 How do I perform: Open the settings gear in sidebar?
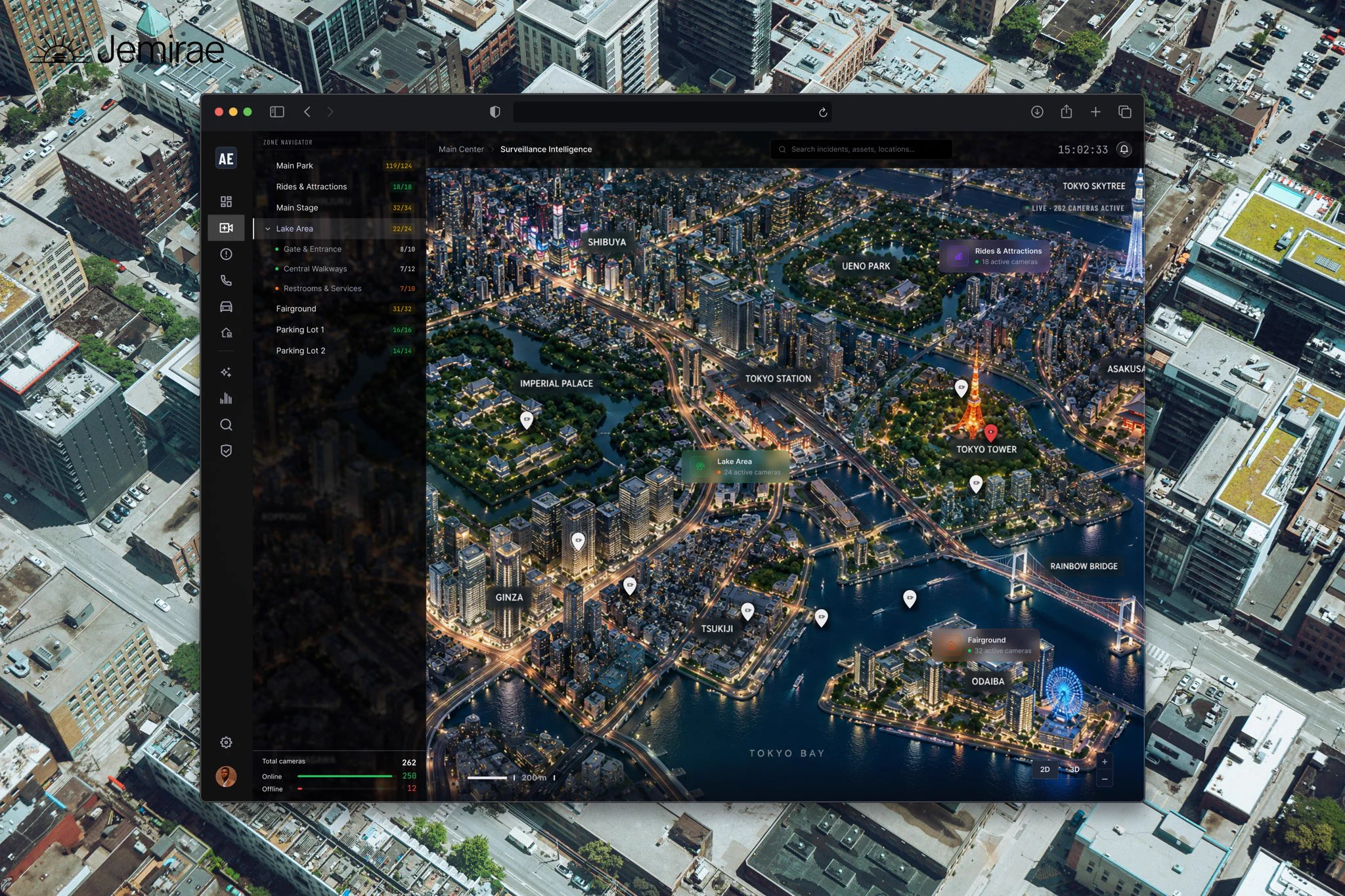click(226, 742)
